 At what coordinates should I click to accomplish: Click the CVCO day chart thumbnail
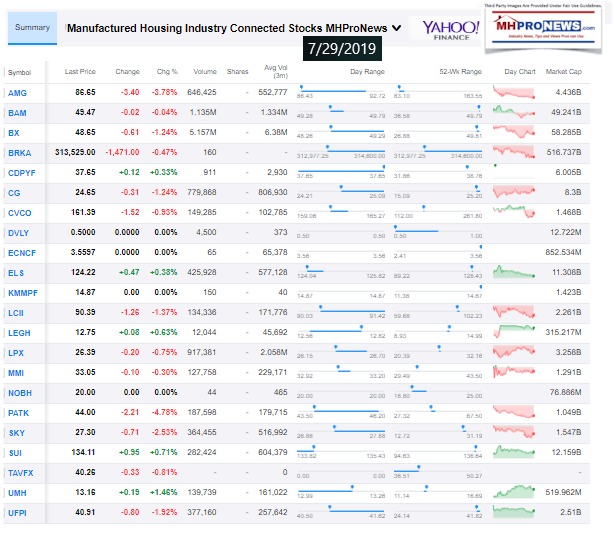pos(514,212)
